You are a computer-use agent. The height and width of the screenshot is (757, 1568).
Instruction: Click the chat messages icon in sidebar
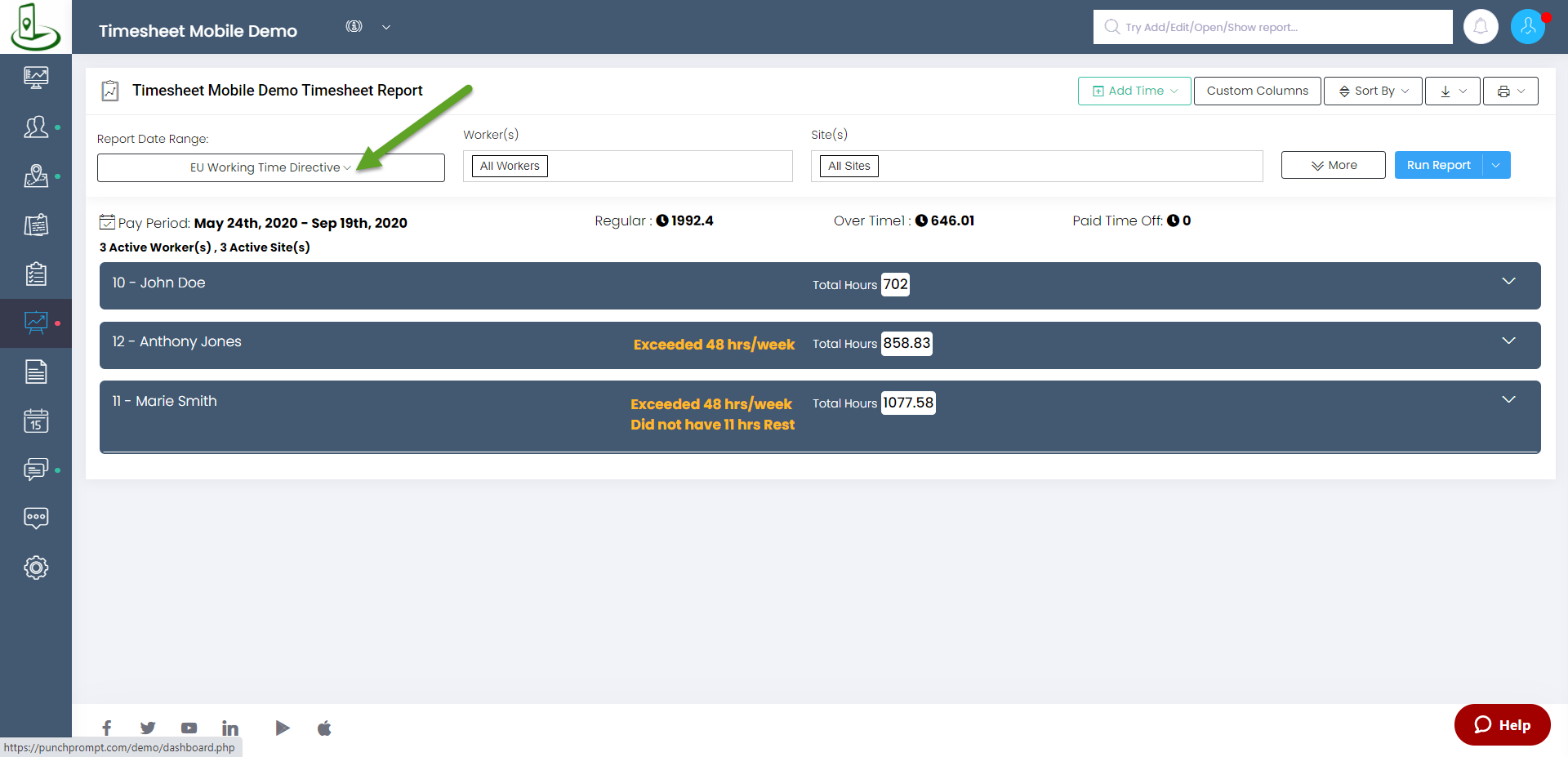pyautogui.click(x=36, y=470)
